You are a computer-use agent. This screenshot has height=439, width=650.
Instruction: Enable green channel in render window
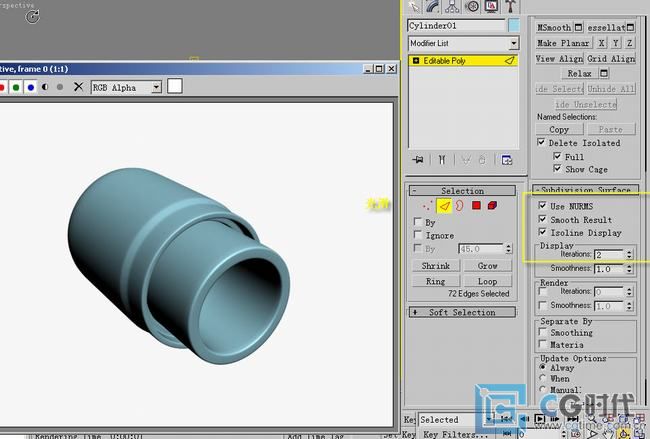16,87
